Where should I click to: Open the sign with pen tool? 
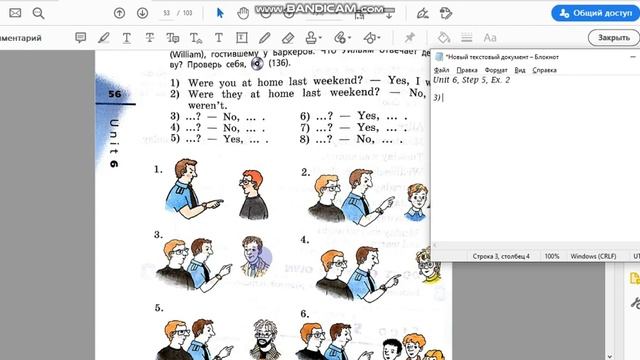pos(422,13)
